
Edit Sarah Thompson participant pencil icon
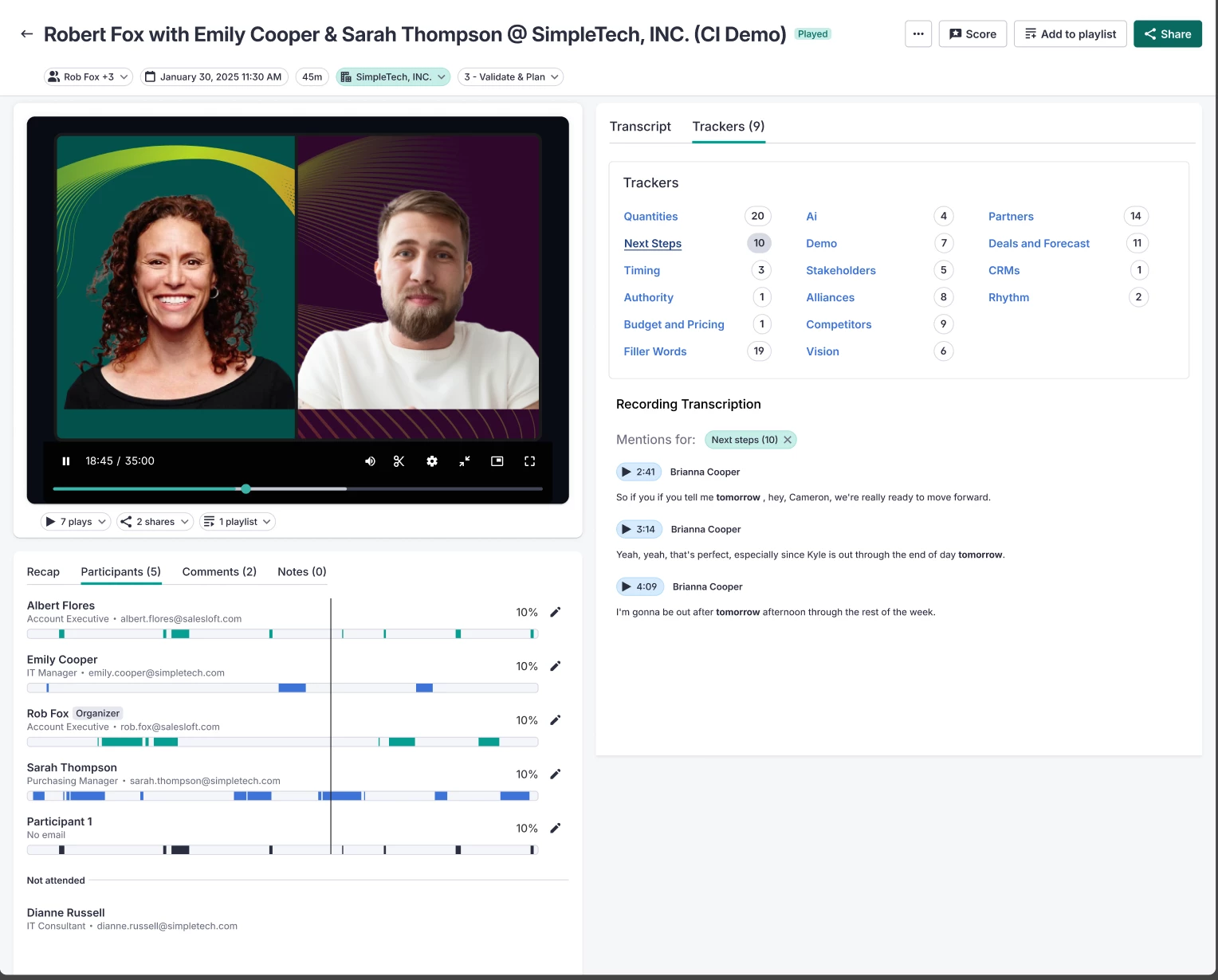pyautogui.click(x=556, y=774)
